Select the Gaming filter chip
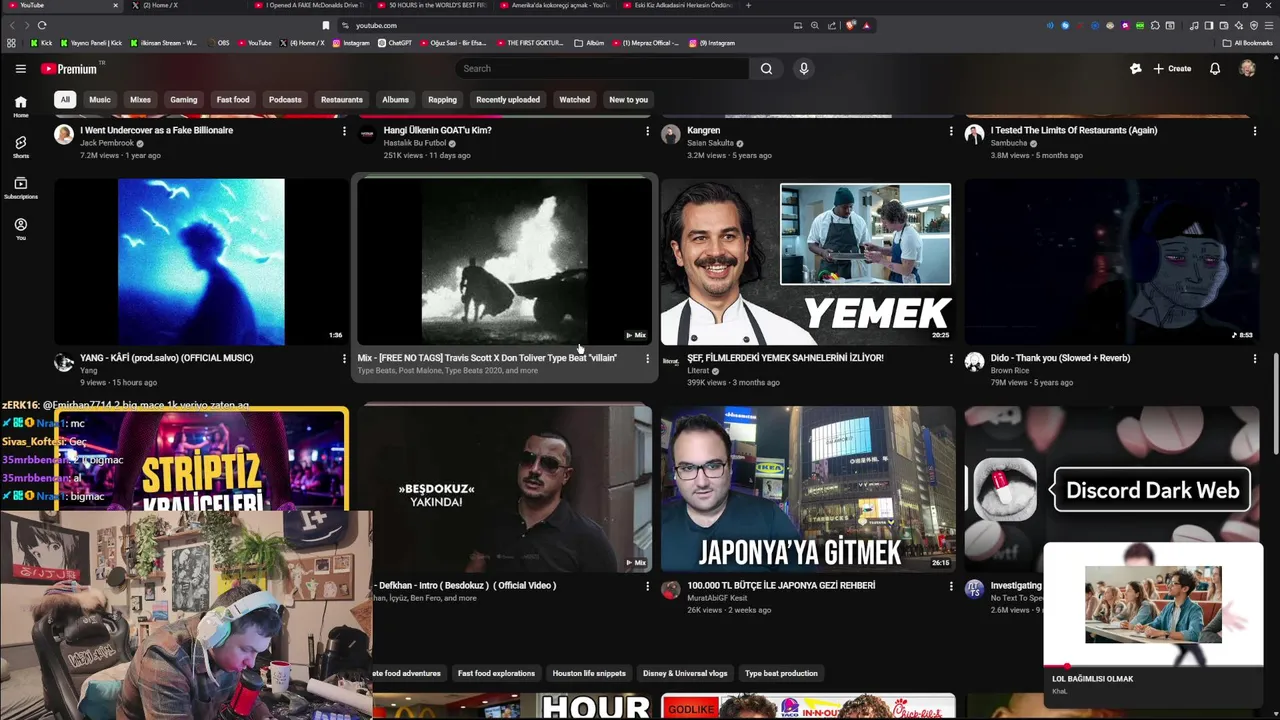1280x720 pixels. click(184, 100)
